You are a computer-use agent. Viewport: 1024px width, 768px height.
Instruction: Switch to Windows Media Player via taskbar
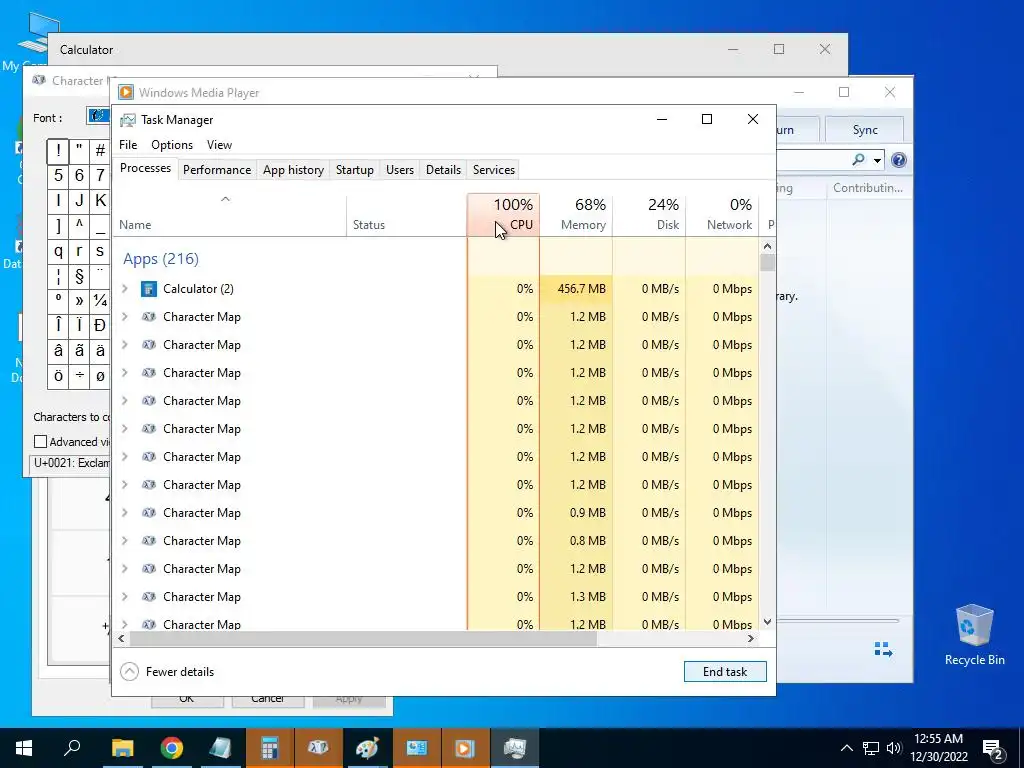(x=465, y=748)
